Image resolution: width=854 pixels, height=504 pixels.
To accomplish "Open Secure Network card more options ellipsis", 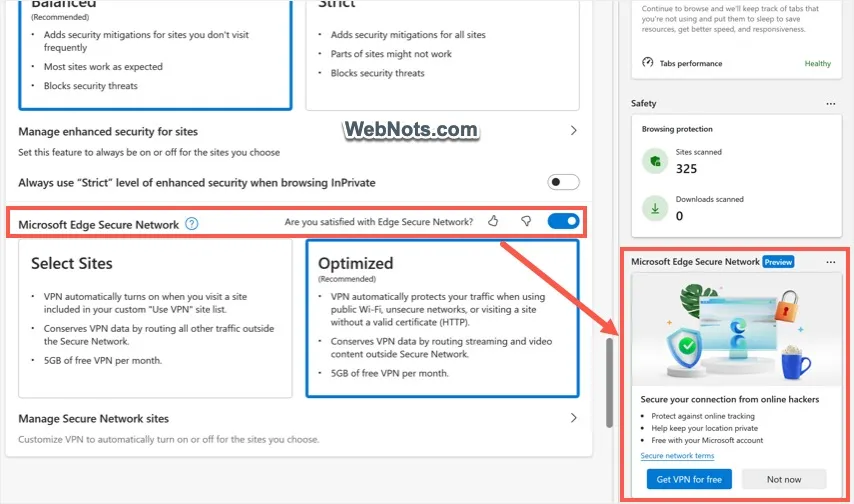I will coord(831,262).
